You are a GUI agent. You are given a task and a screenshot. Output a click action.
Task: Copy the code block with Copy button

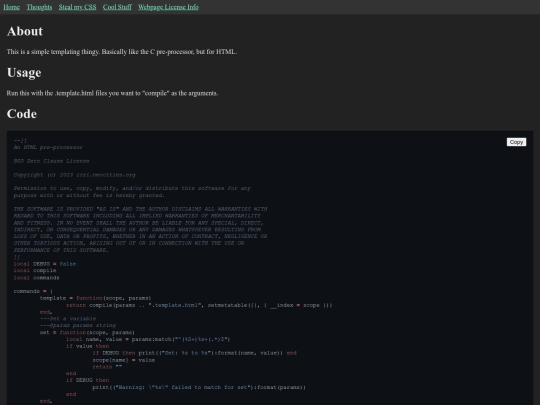[x=516, y=142]
